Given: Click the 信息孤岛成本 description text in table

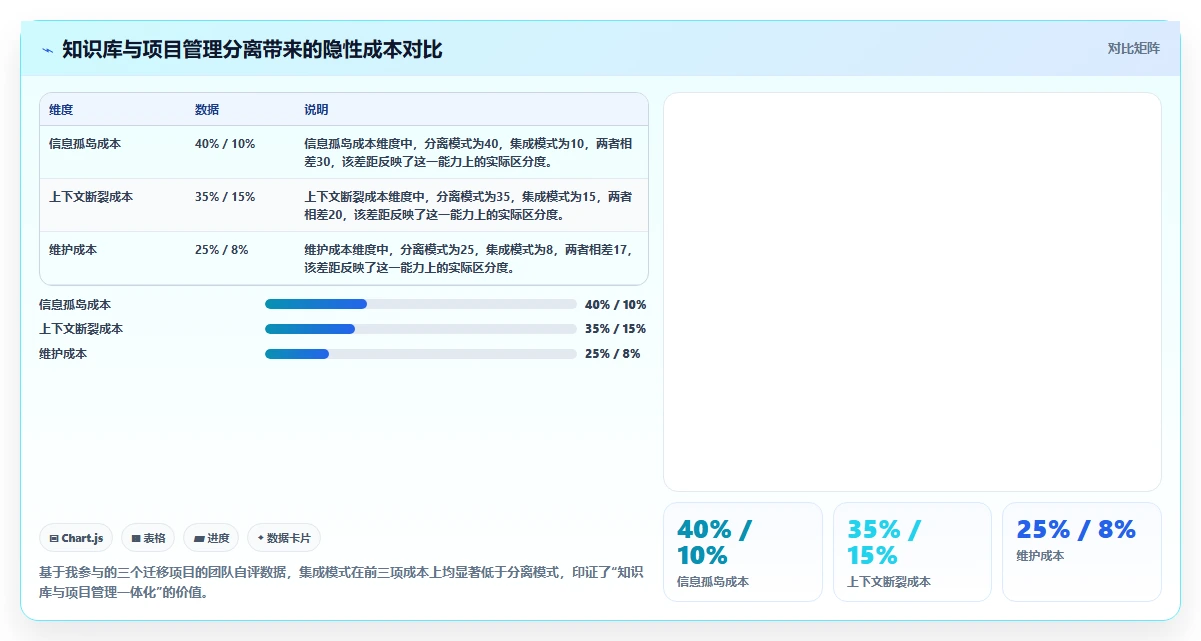Looking at the screenshot, I should pyautogui.click(x=469, y=152).
